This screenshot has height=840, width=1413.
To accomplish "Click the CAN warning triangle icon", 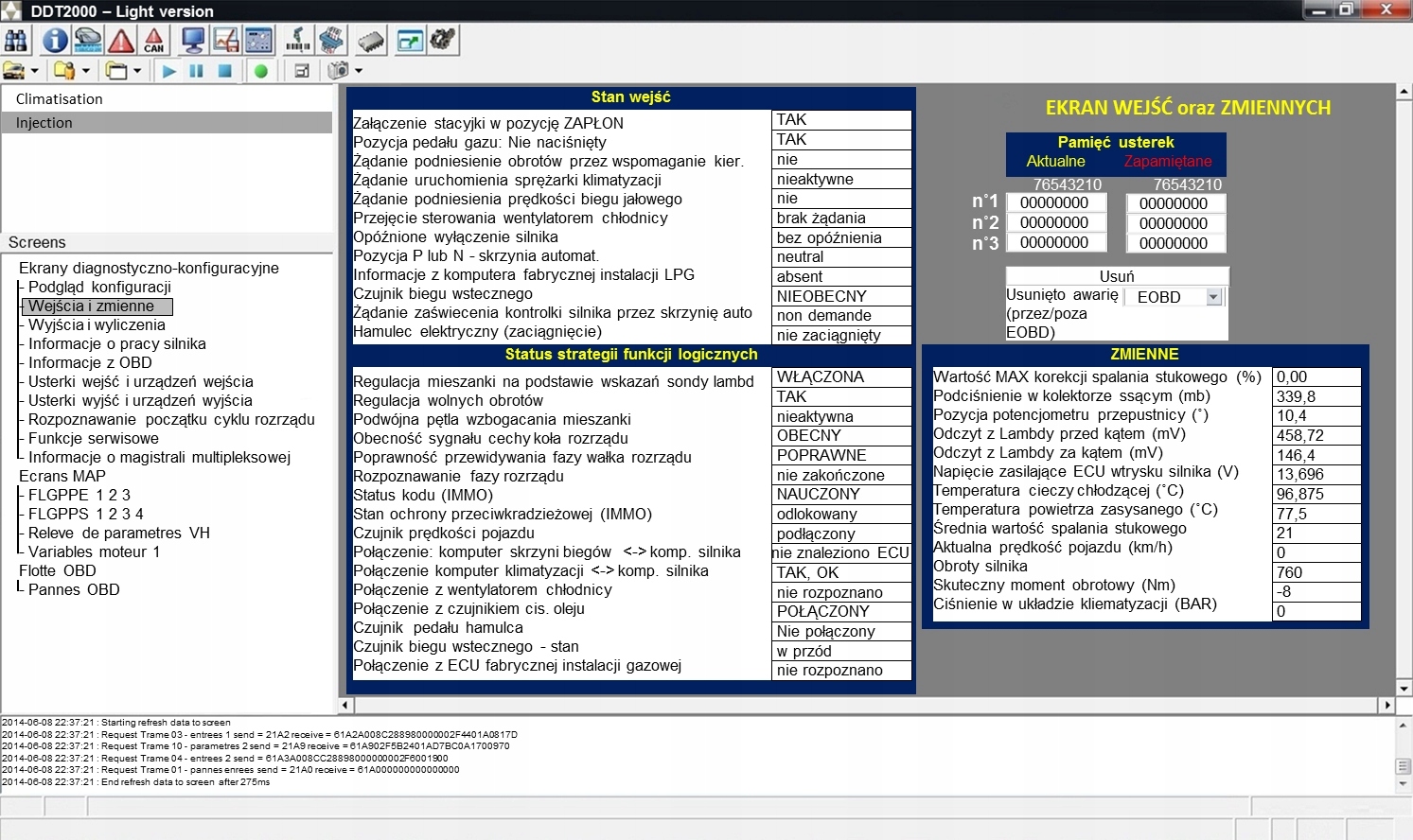I will coord(154,41).
